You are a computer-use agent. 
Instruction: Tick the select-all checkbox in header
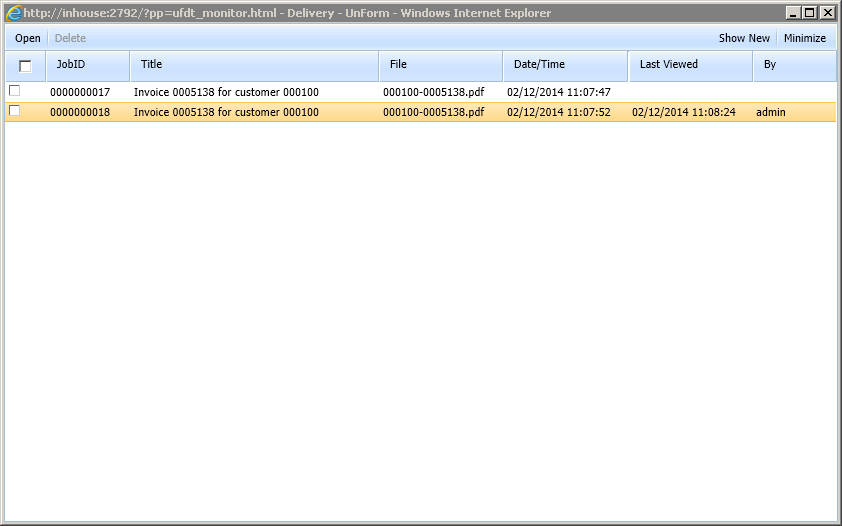pos(25,66)
